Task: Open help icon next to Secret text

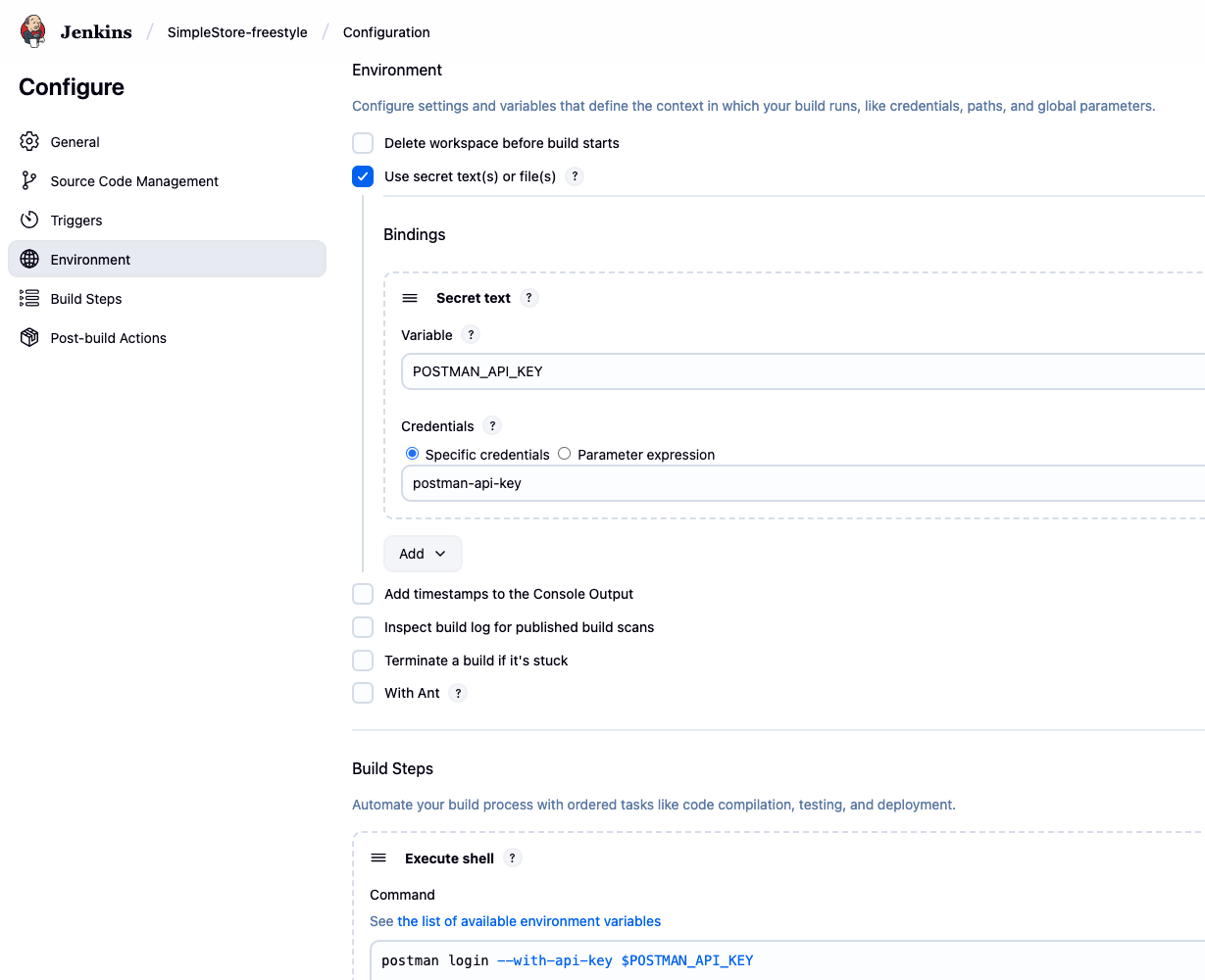Action: (x=529, y=298)
